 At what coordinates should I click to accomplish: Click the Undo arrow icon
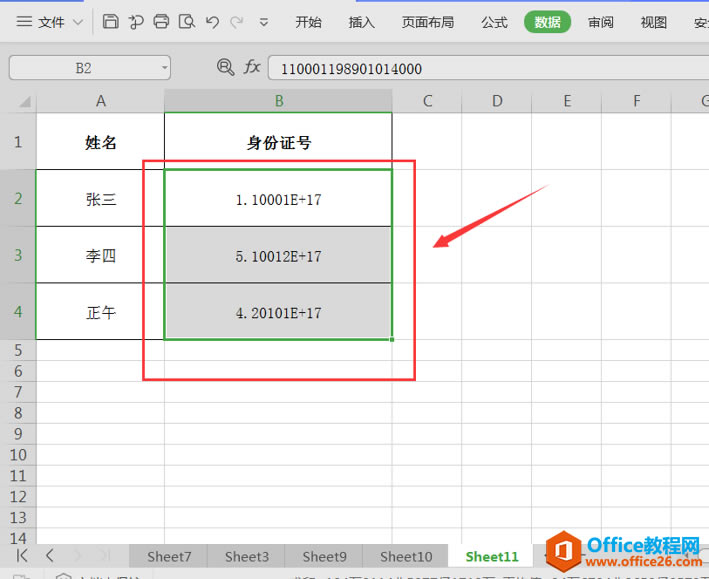212,22
